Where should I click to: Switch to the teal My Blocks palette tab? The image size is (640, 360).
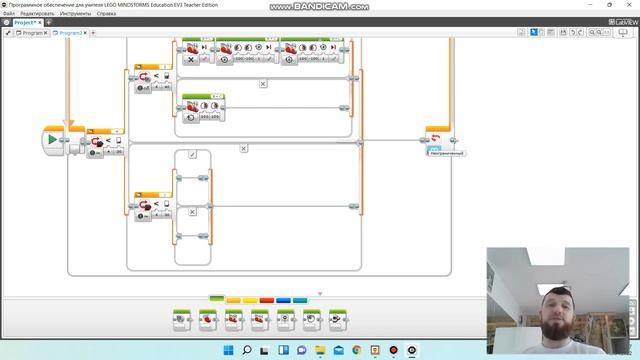click(300, 300)
